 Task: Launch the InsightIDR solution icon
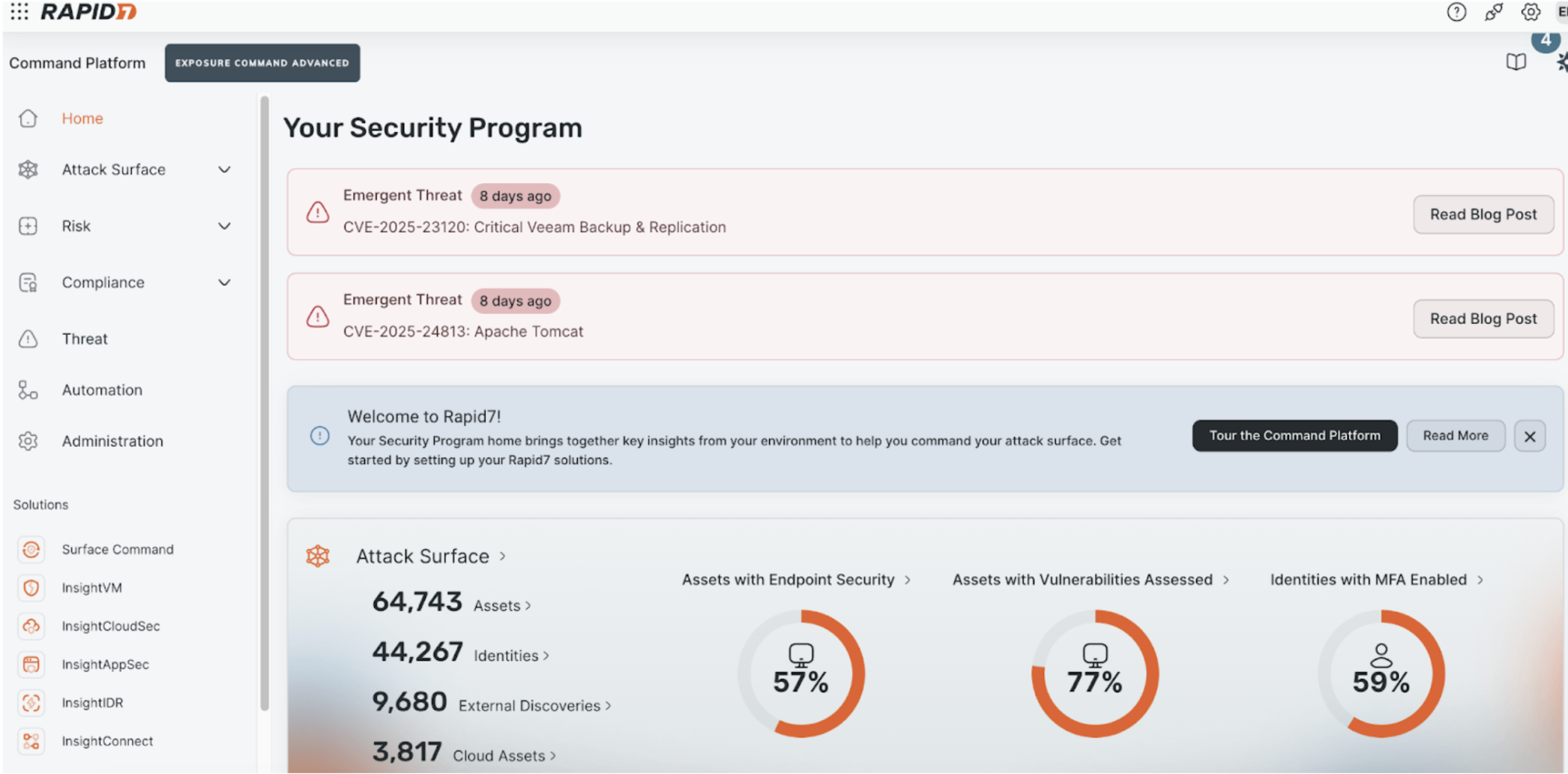coord(31,703)
